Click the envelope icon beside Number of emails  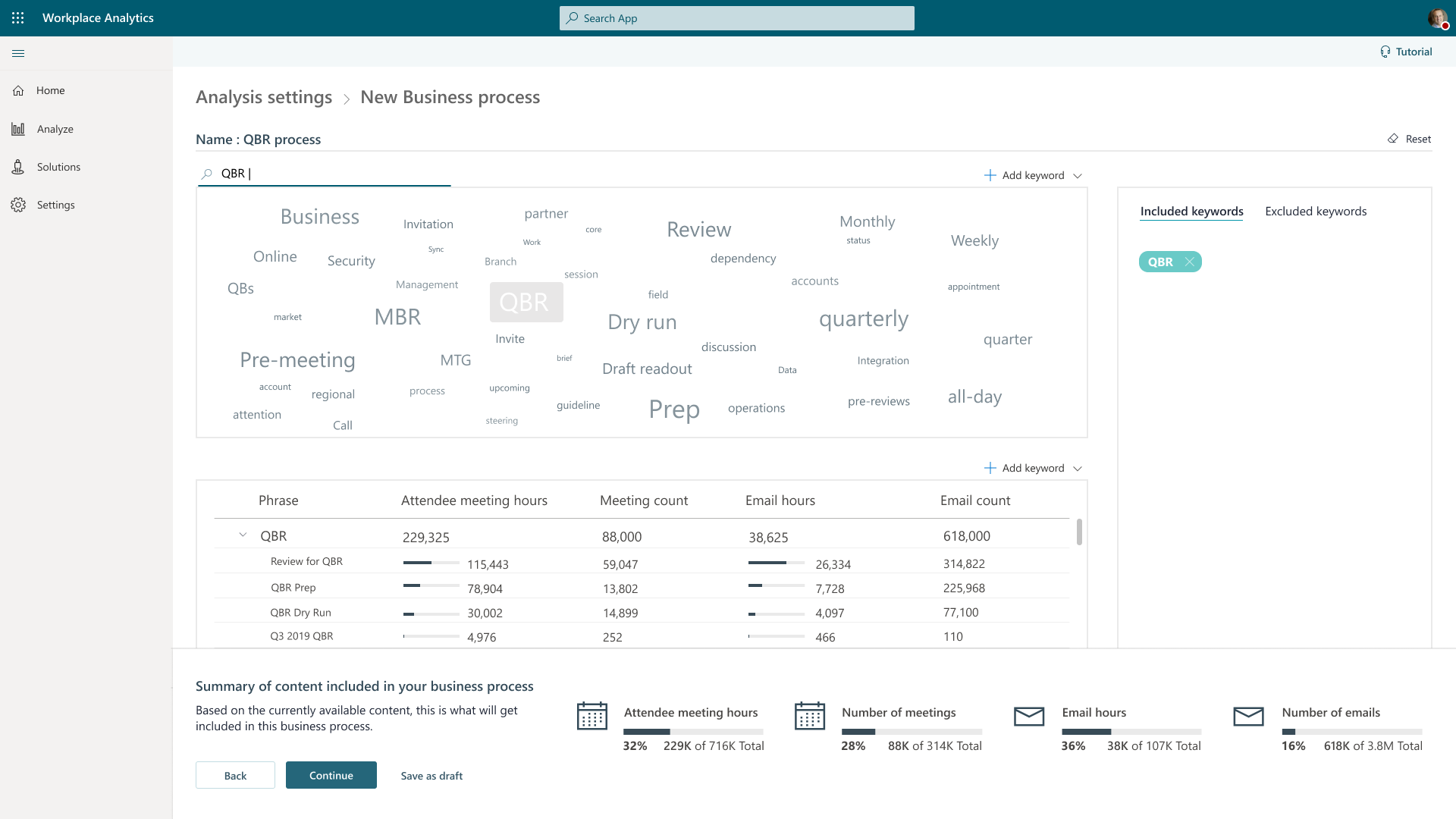pyautogui.click(x=1249, y=716)
